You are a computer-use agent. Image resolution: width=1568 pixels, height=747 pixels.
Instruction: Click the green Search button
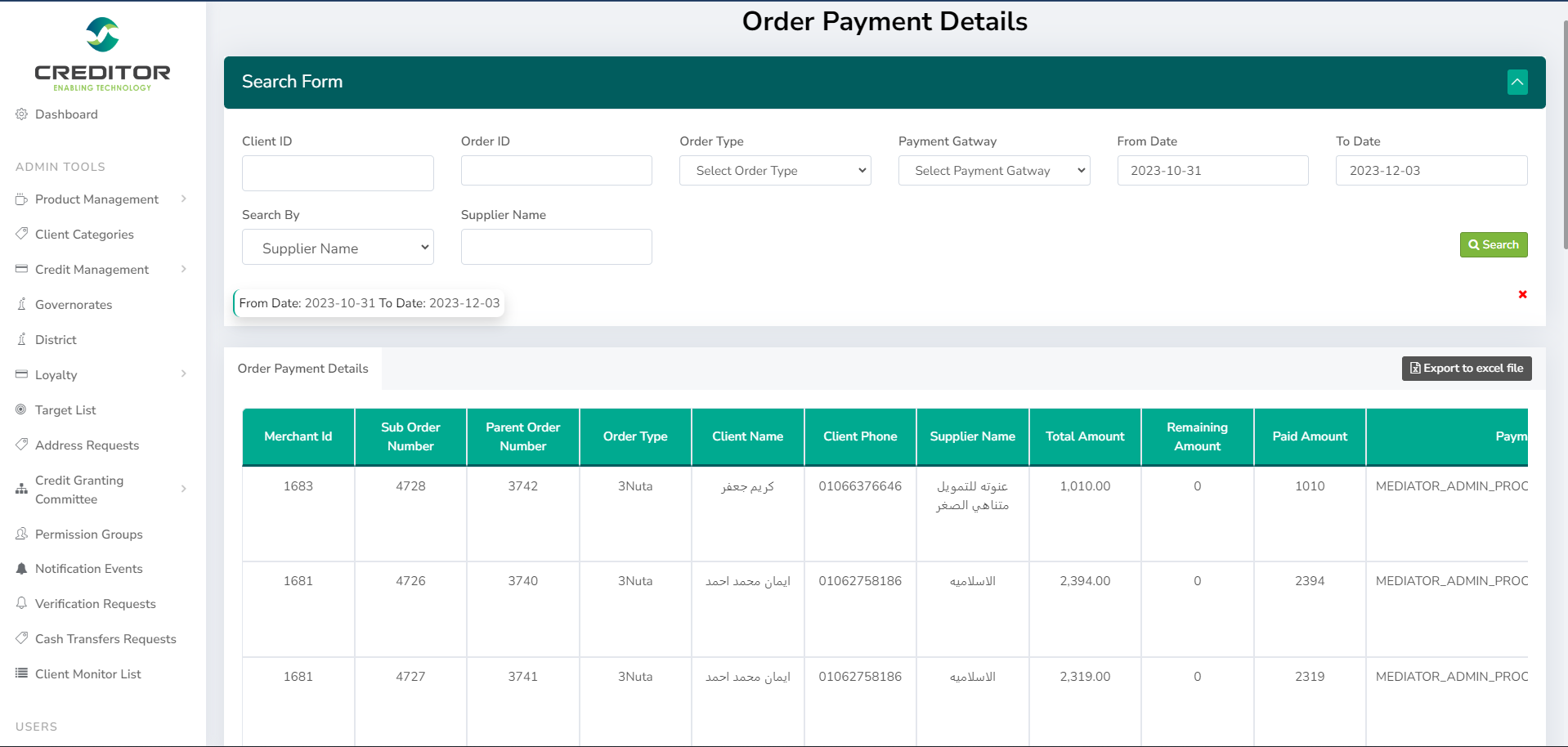click(1493, 244)
